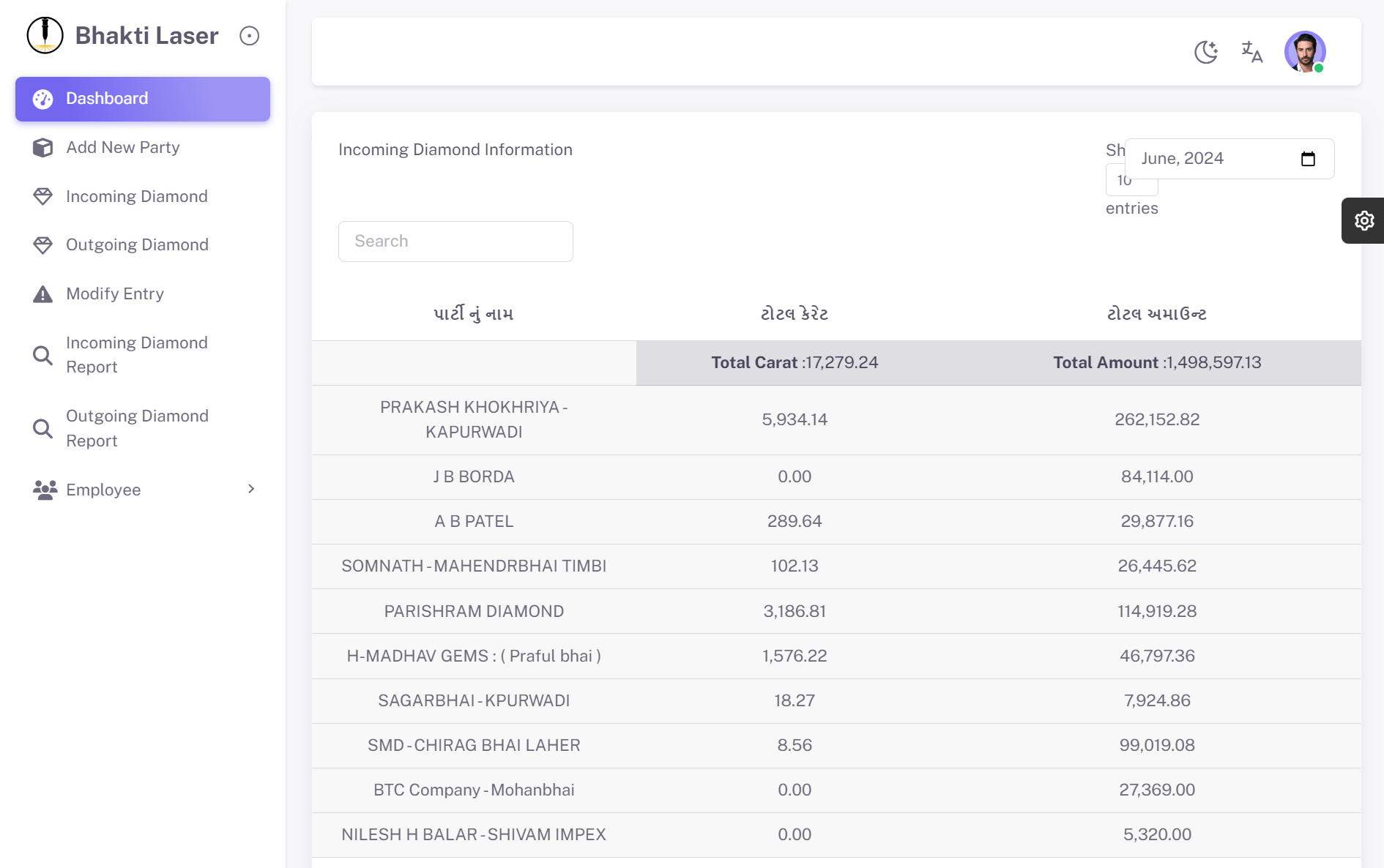Image resolution: width=1384 pixels, height=868 pixels.
Task: Open the user profile avatar menu
Action: click(1304, 52)
